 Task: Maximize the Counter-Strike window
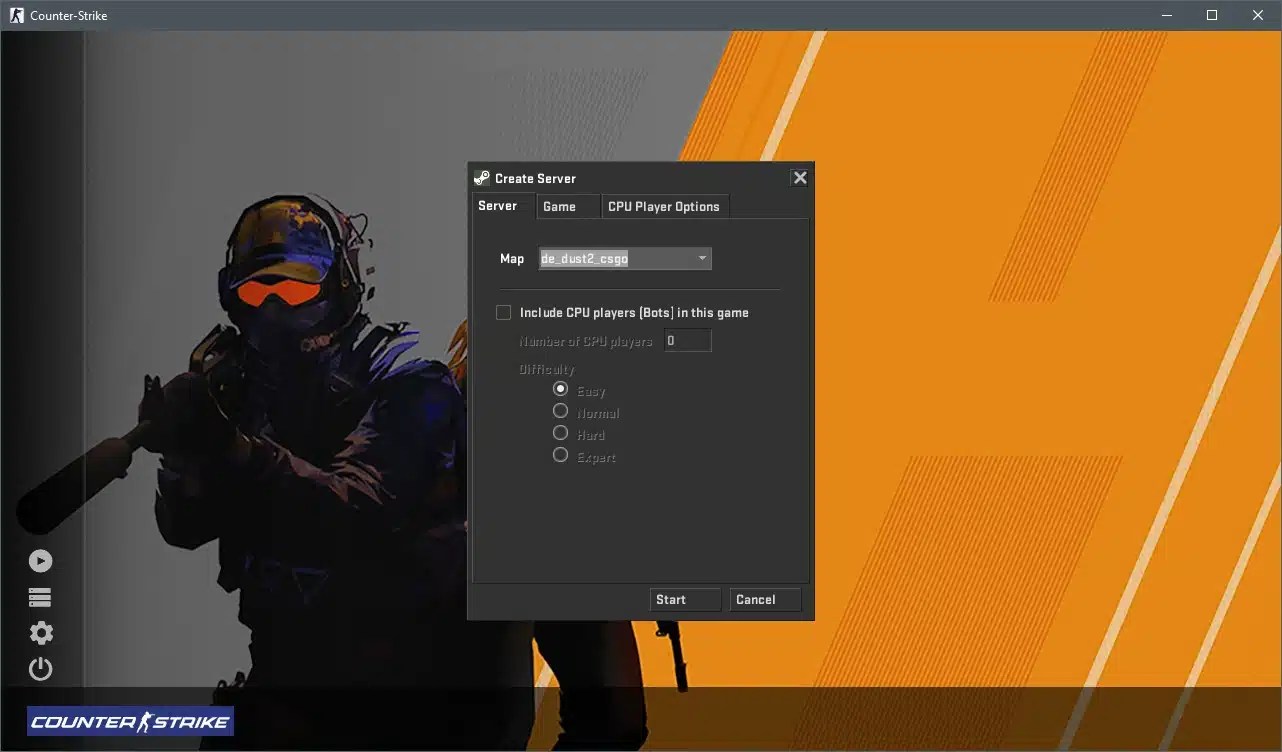(x=1212, y=15)
